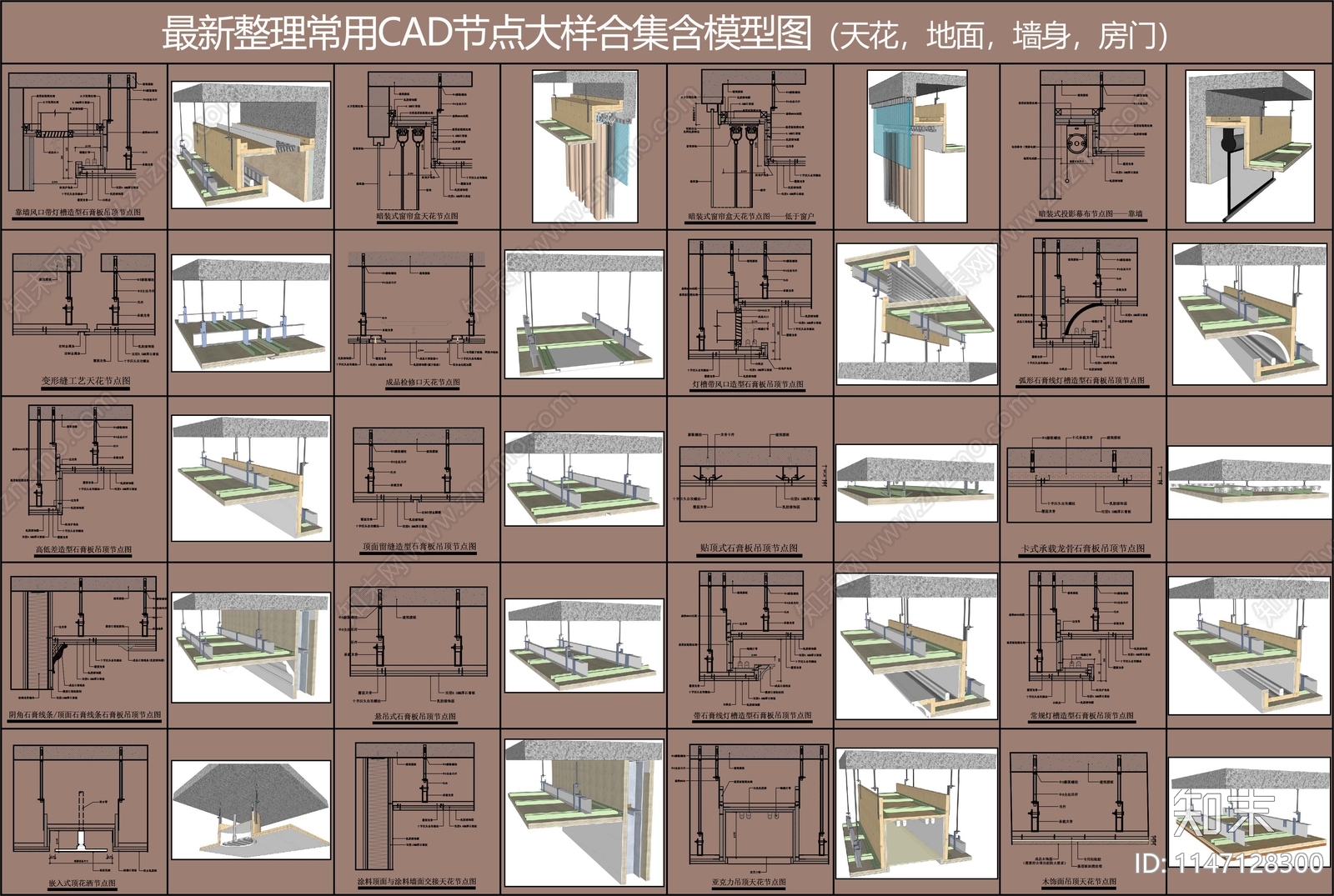The height and width of the screenshot is (896, 1334).
Task: Click the ID: 1147128300 text
Action: coord(1229,863)
